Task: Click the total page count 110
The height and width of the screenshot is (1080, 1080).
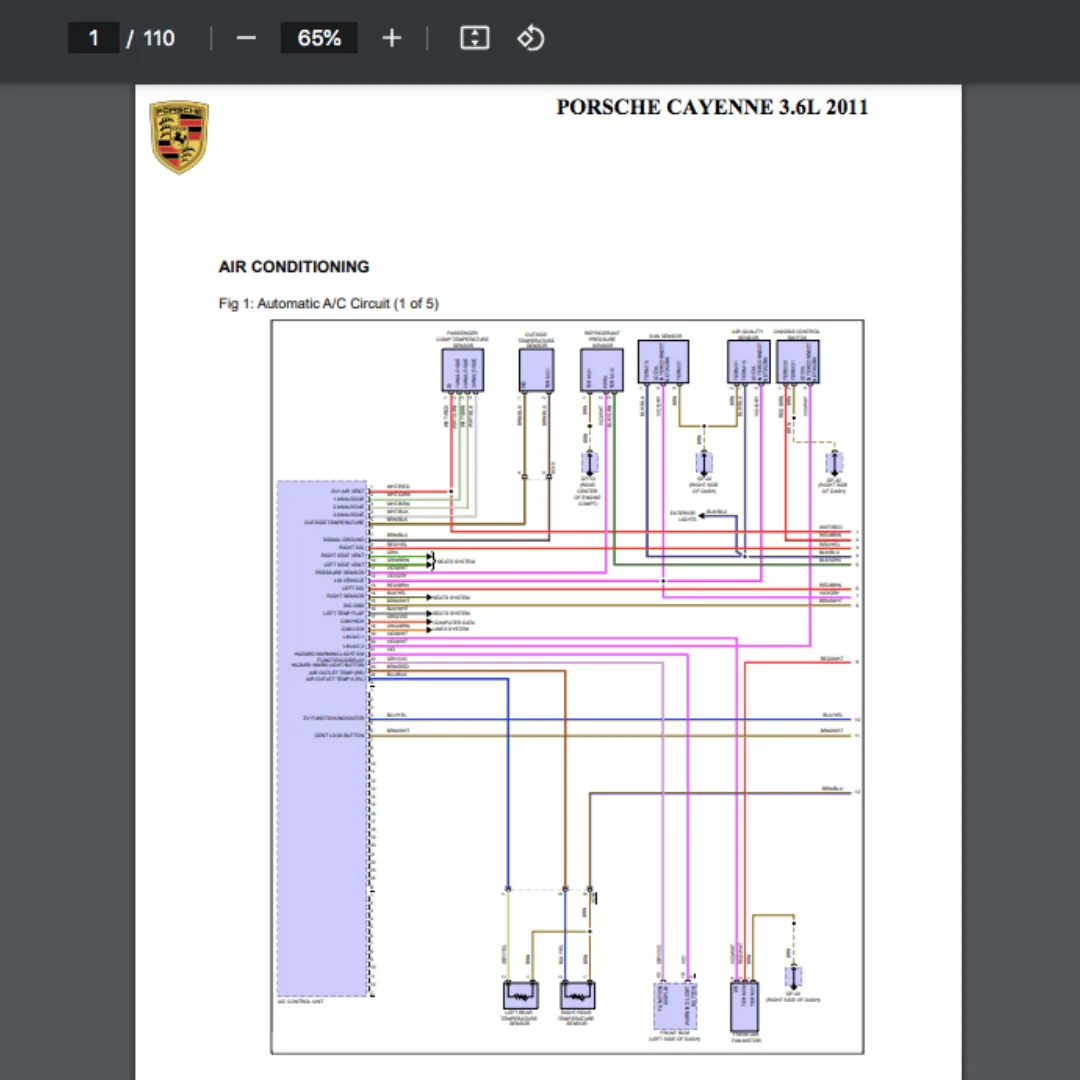Action: coord(159,38)
